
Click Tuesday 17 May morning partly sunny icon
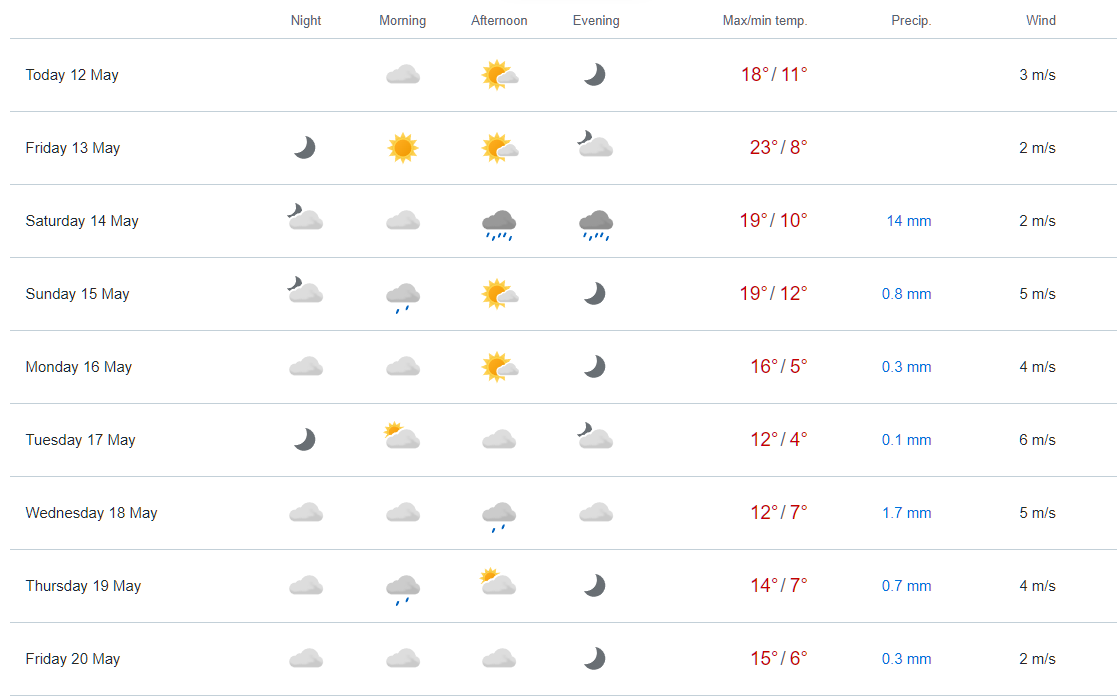402,435
